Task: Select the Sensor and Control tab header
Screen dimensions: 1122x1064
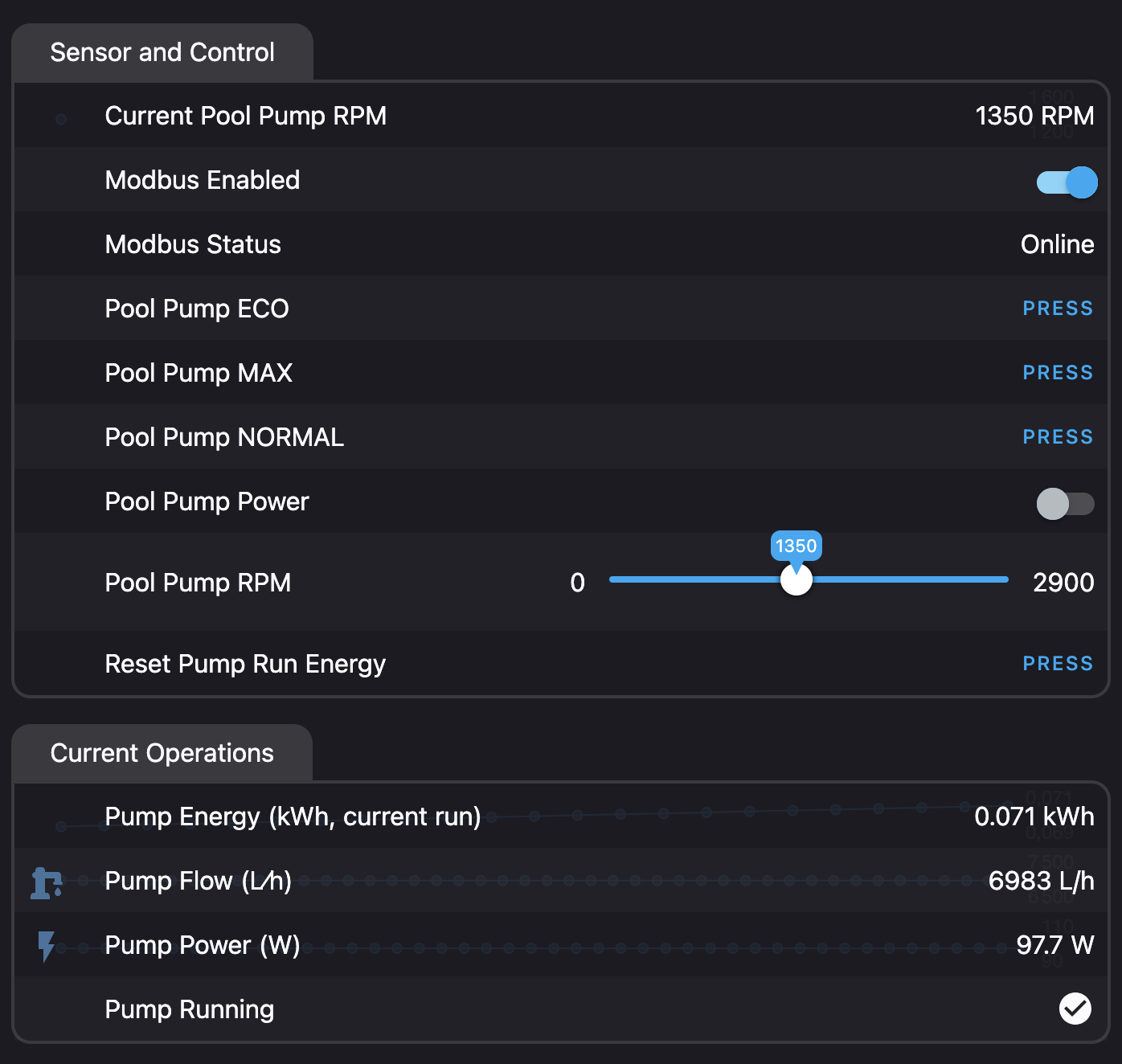Action: click(x=162, y=52)
